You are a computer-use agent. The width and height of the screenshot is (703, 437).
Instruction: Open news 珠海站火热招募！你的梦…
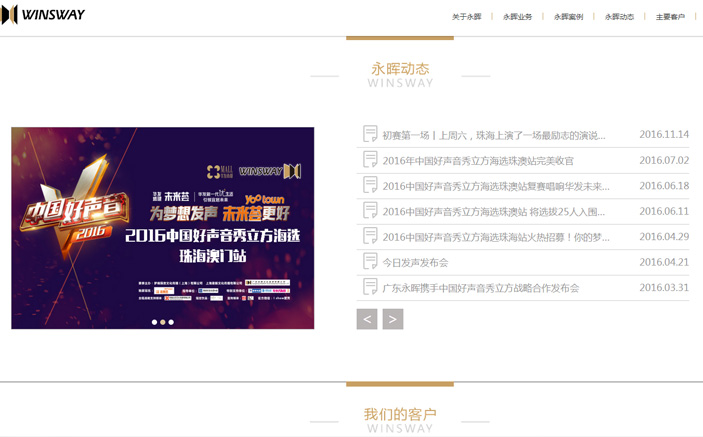coord(496,237)
